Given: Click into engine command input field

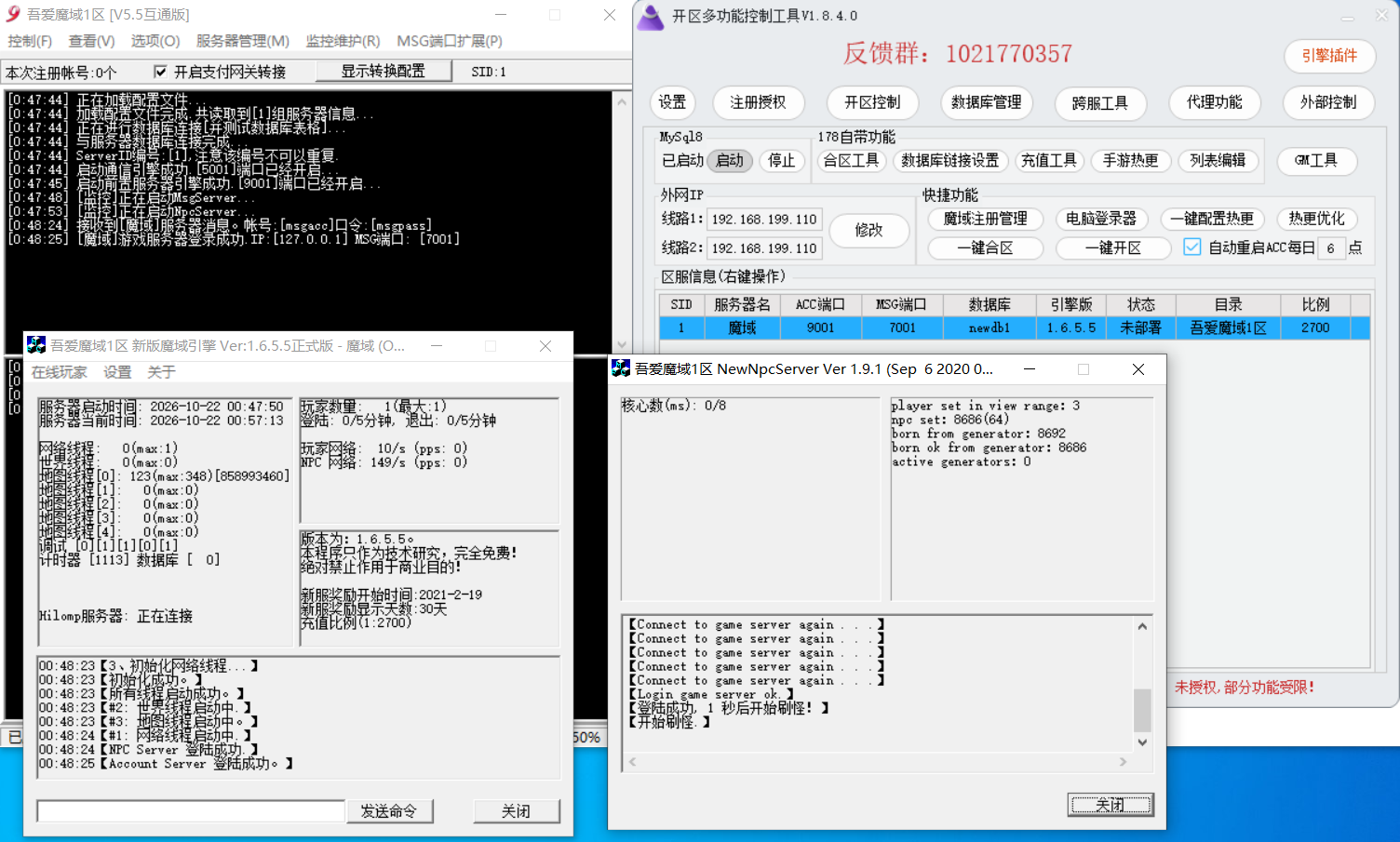Looking at the screenshot, I should 191,811.
